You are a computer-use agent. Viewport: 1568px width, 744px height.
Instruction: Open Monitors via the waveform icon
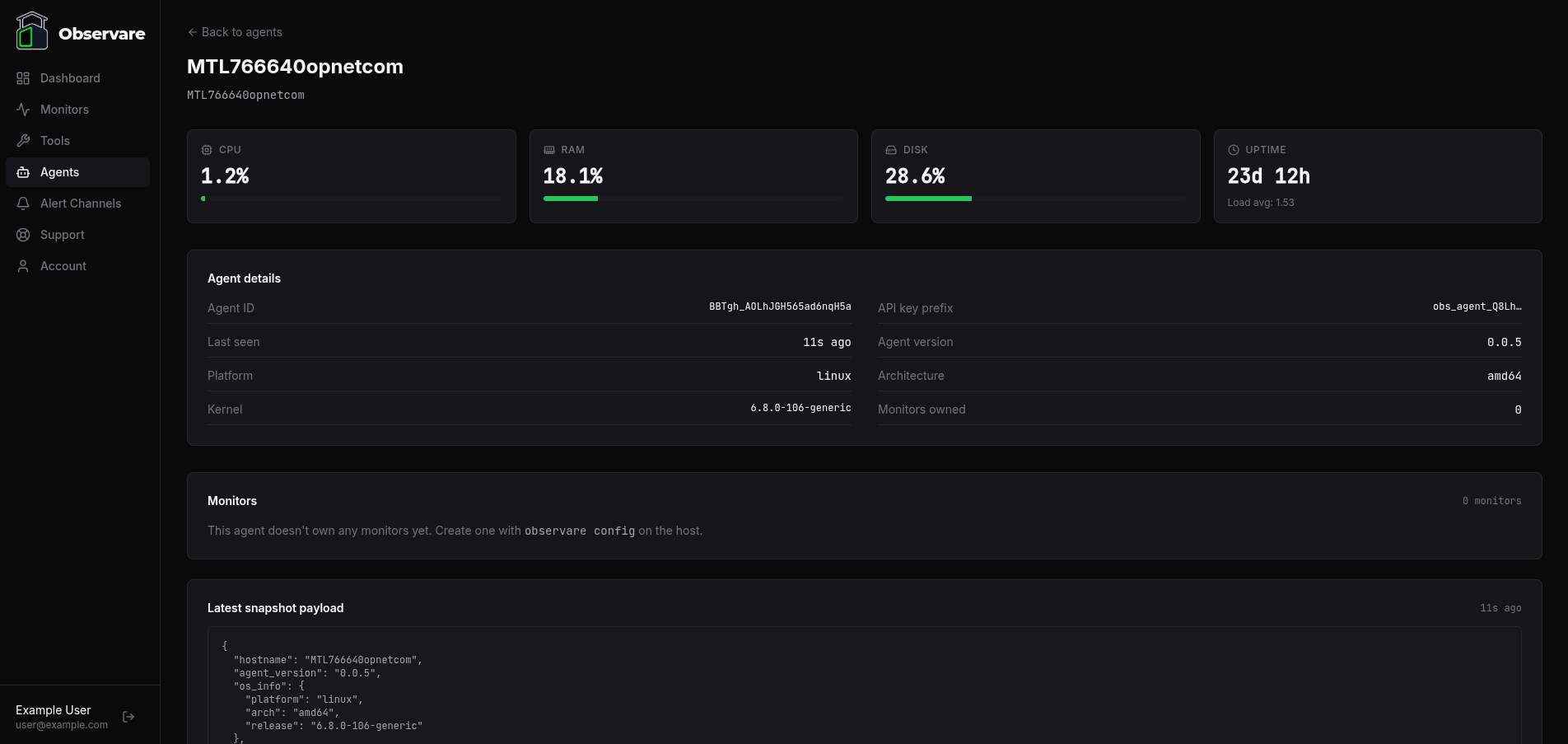[x=22, y=110]
